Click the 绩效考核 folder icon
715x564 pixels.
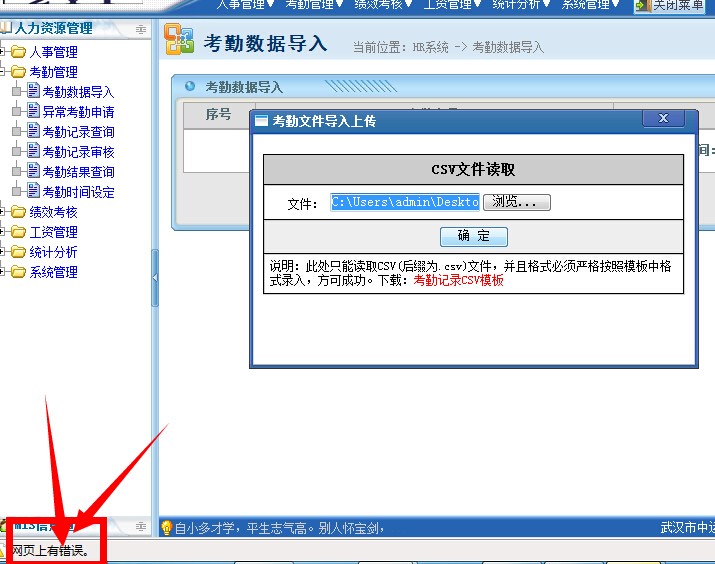18,212
